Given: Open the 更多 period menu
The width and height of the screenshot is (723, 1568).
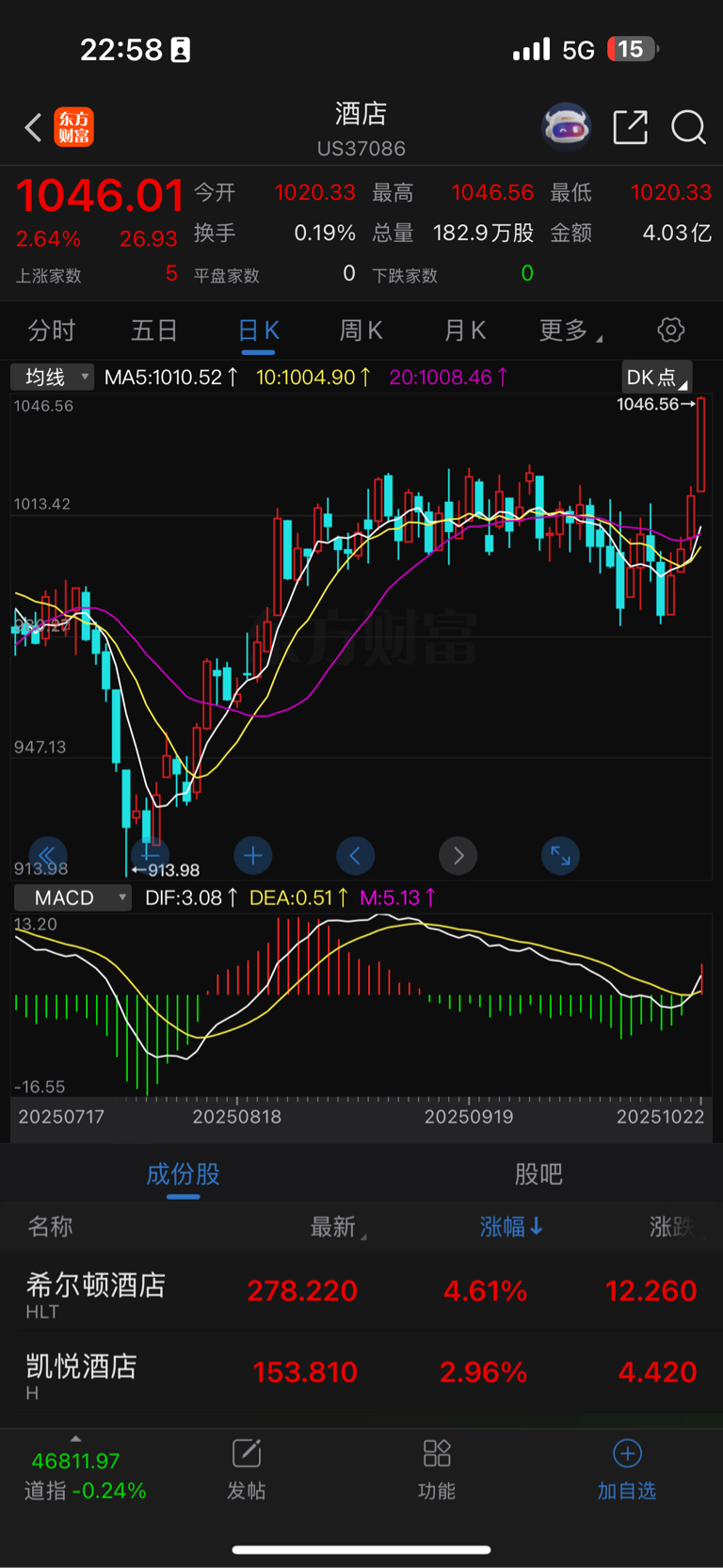Looking at the screenshot, I should (x=570, y=331).
